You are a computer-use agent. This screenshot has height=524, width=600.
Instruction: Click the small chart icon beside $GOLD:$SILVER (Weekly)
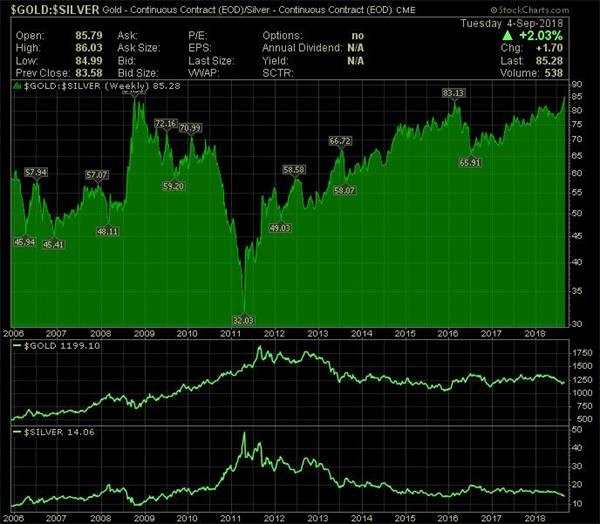point(17,86)
